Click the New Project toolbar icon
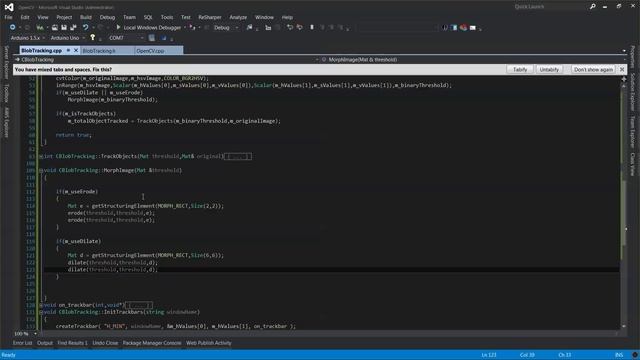The image size is (640, 360). pos(40,27)
